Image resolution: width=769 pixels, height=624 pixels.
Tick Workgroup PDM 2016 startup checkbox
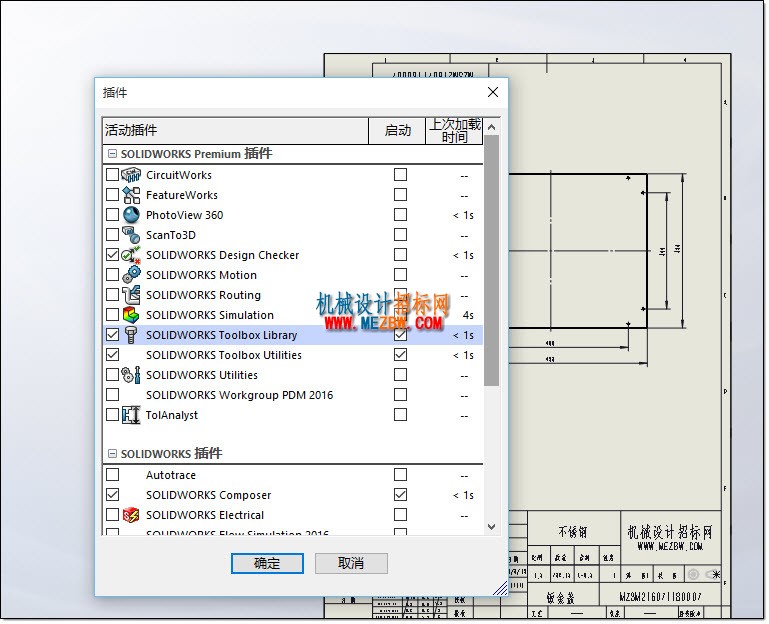coord(400,395)
